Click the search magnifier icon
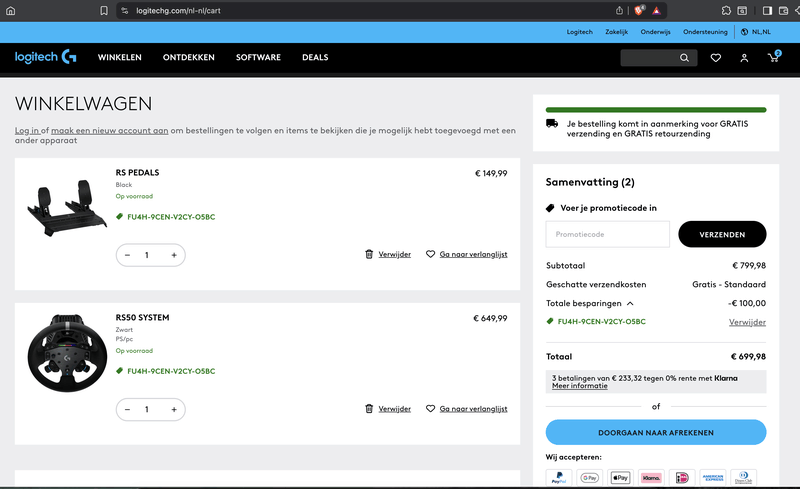800x489 pixels. 684,58
